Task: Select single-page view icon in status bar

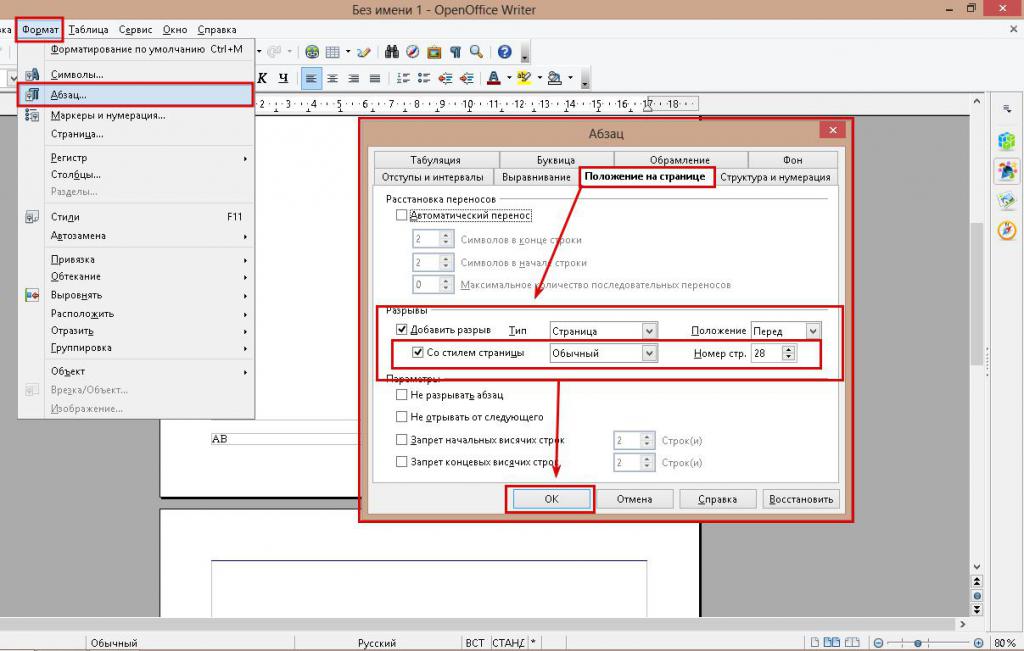Action: tap(815, 643)
